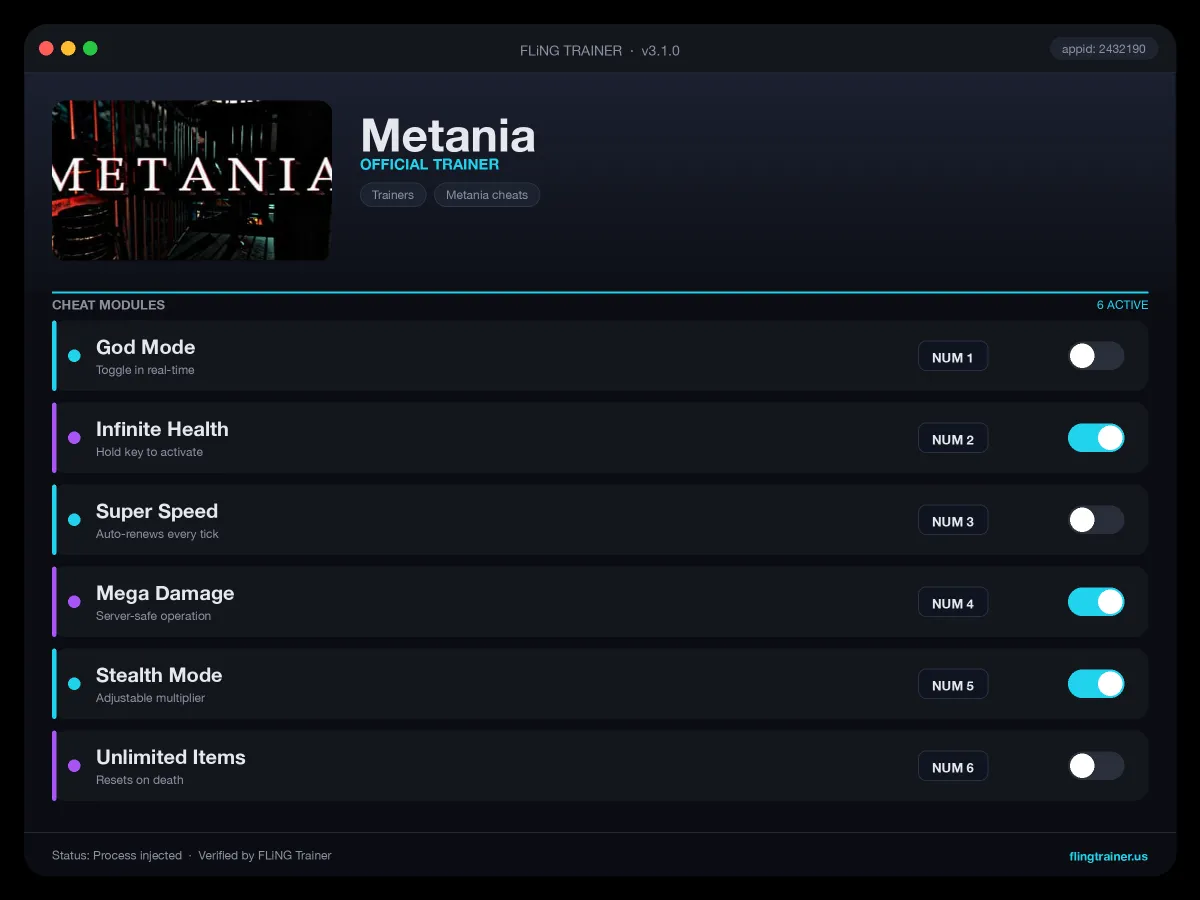
Task: Disable the Infinite Health toggle
Action: [1096, 438]
